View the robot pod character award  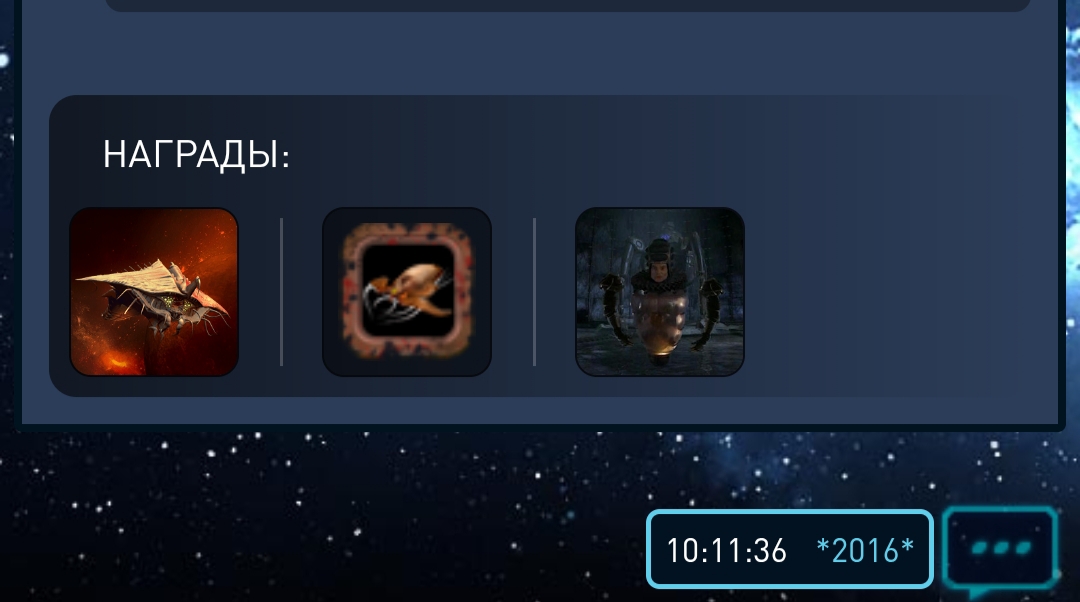(660, 292)
